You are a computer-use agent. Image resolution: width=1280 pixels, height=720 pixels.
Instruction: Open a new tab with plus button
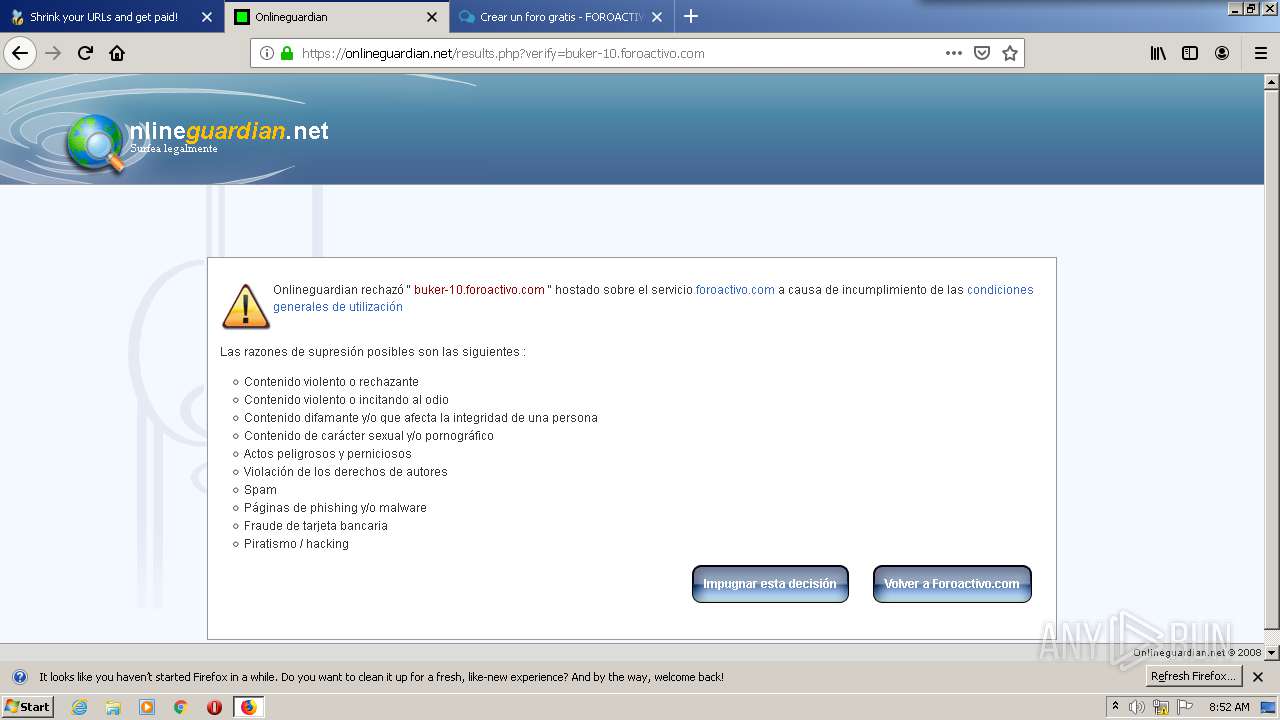[x=691, y=16]
